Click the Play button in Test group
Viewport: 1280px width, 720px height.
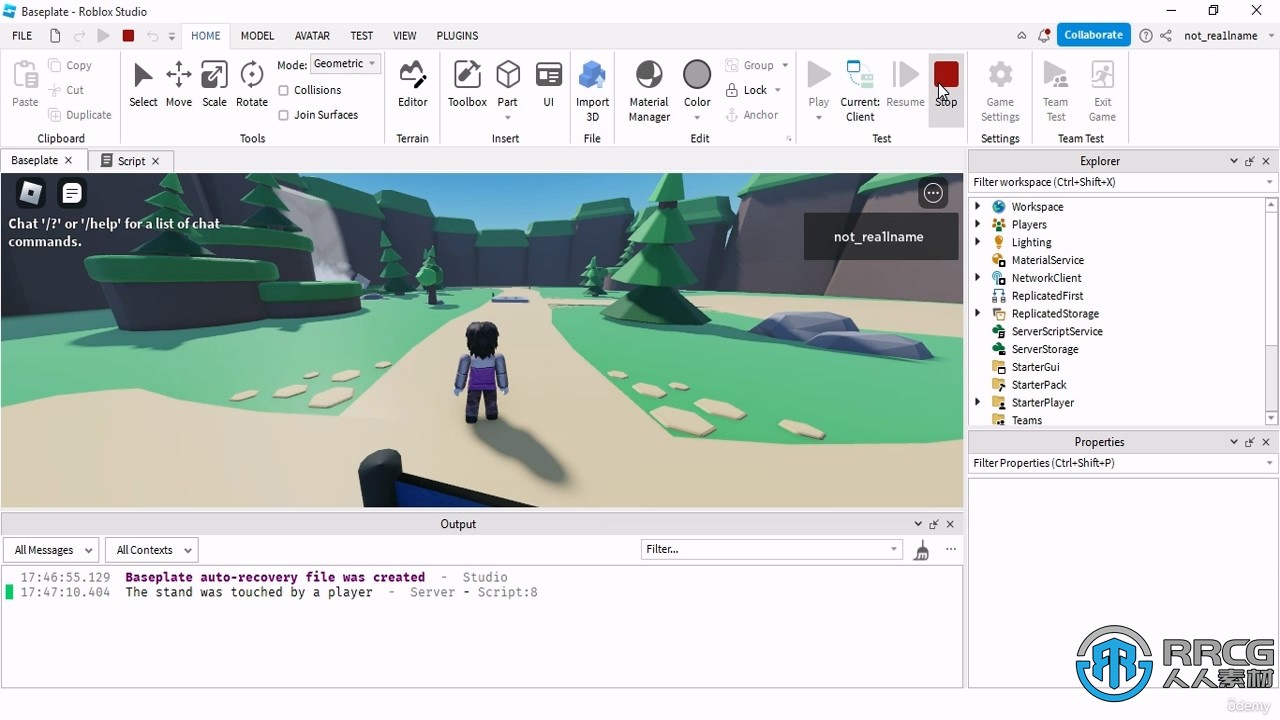[819, 76]
